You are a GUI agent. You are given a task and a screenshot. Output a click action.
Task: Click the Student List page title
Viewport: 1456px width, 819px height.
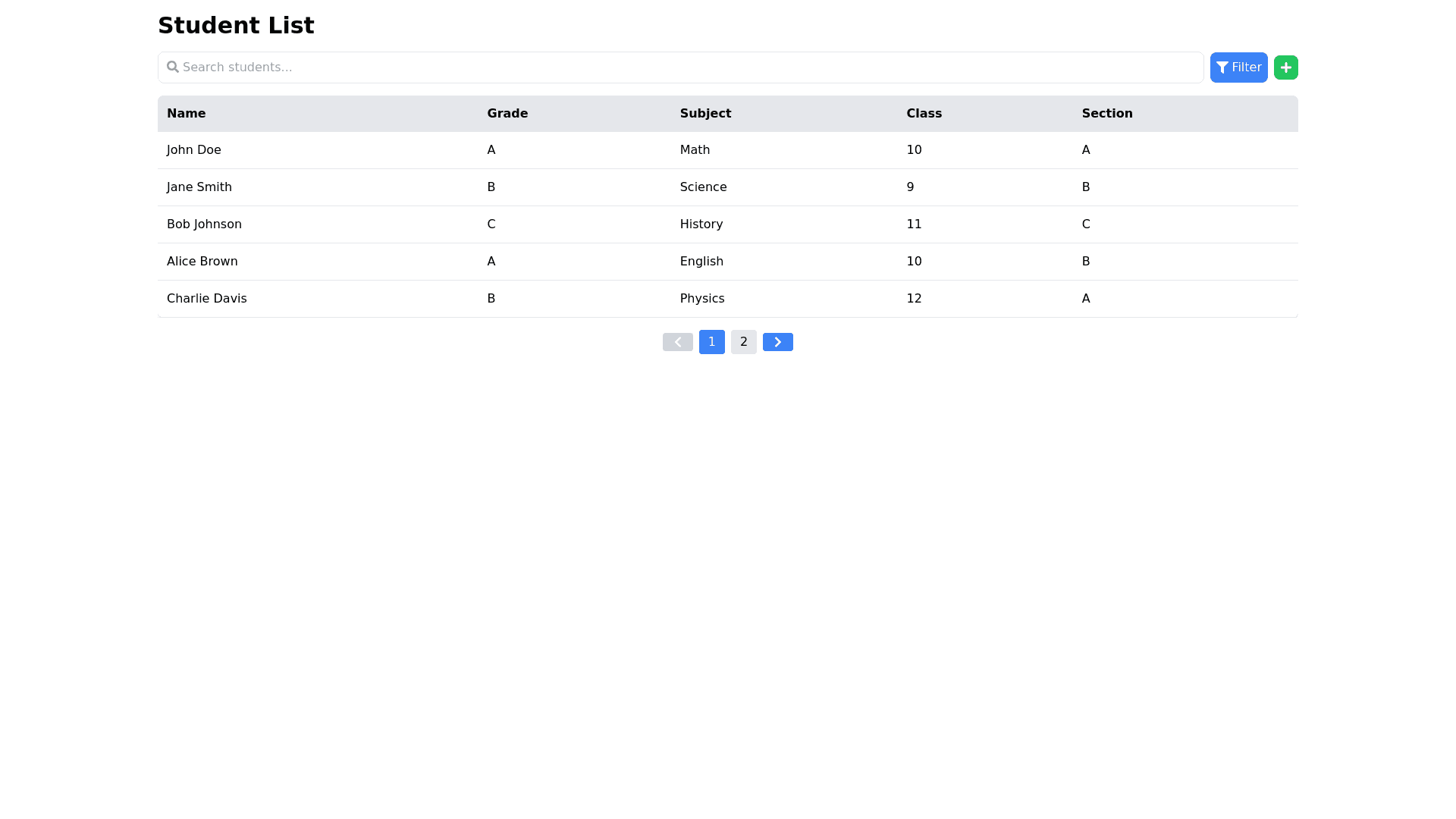pyautogui.click(x=236, y=25)
